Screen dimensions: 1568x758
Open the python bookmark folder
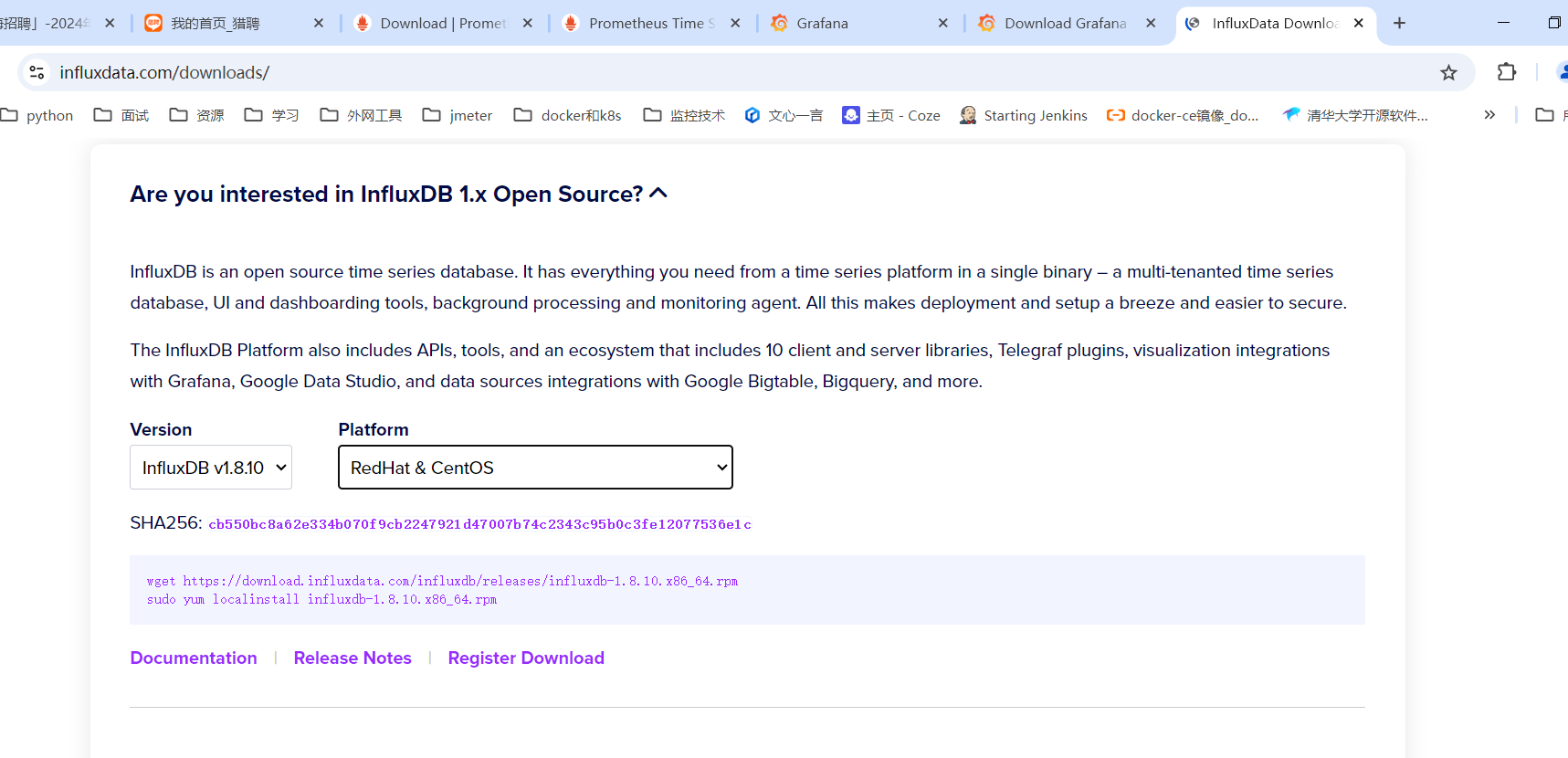37,115
